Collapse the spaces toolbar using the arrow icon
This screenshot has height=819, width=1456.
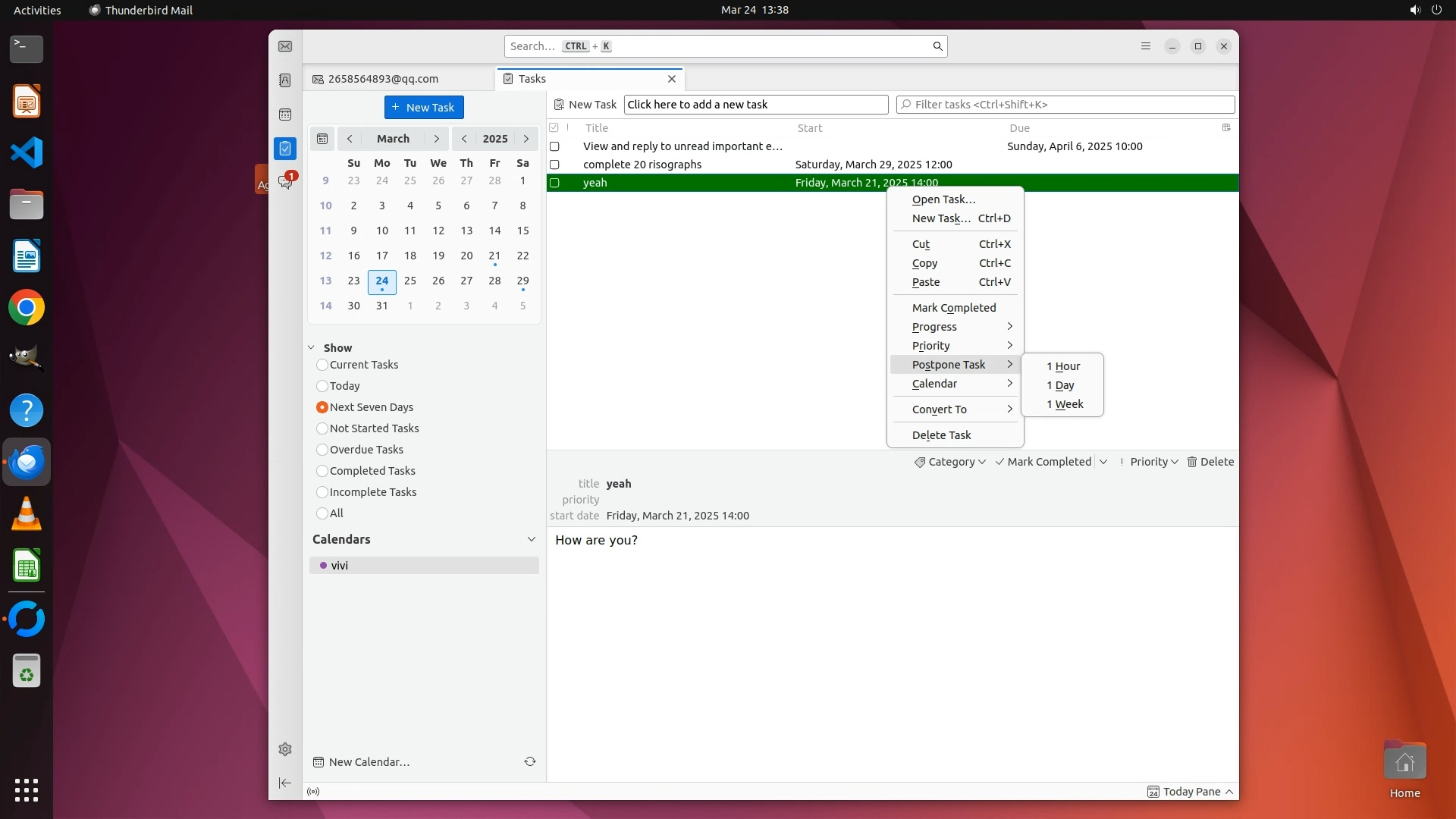click(285, 783)
